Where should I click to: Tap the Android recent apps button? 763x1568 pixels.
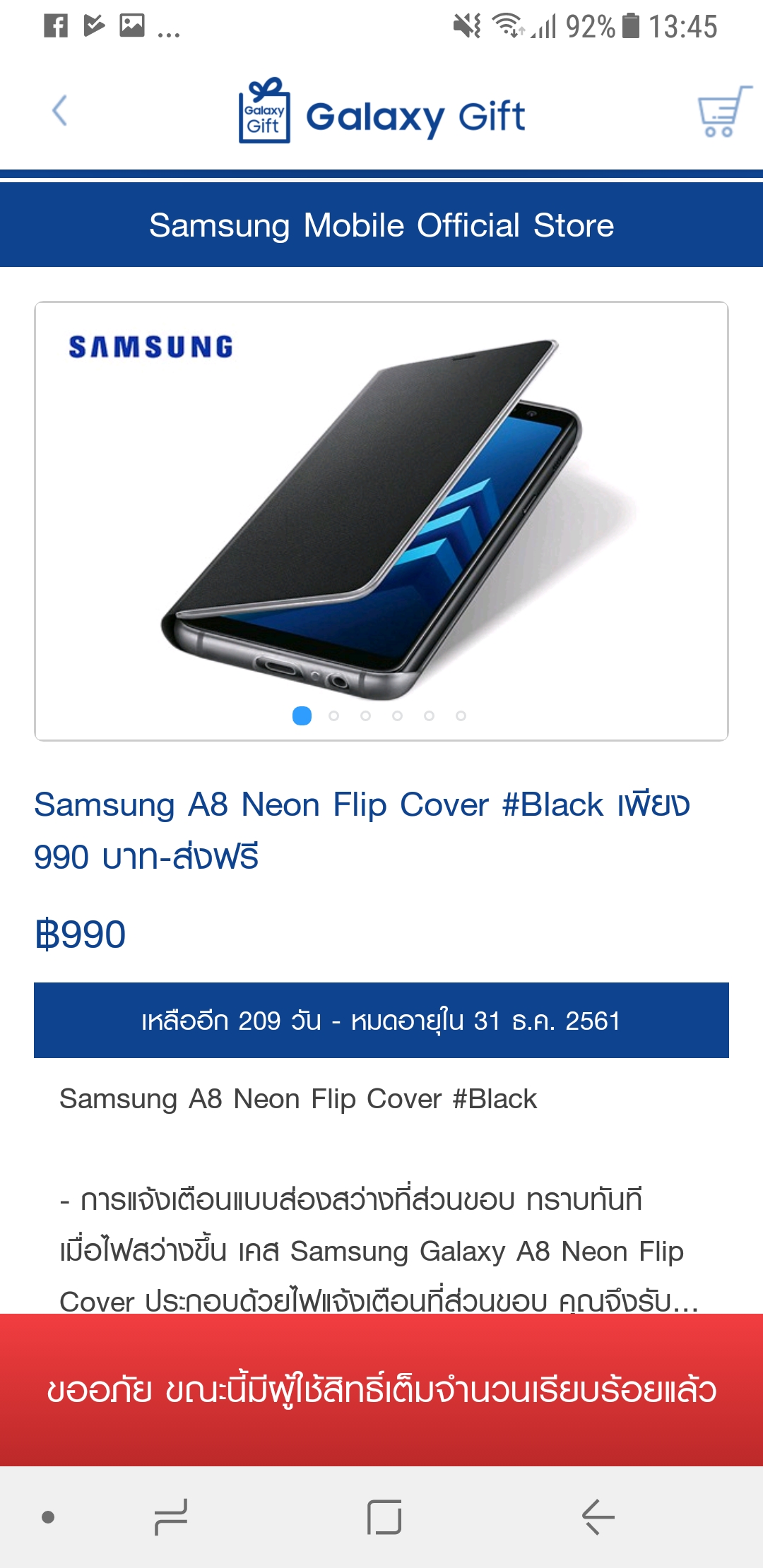tap(171, 1517)
